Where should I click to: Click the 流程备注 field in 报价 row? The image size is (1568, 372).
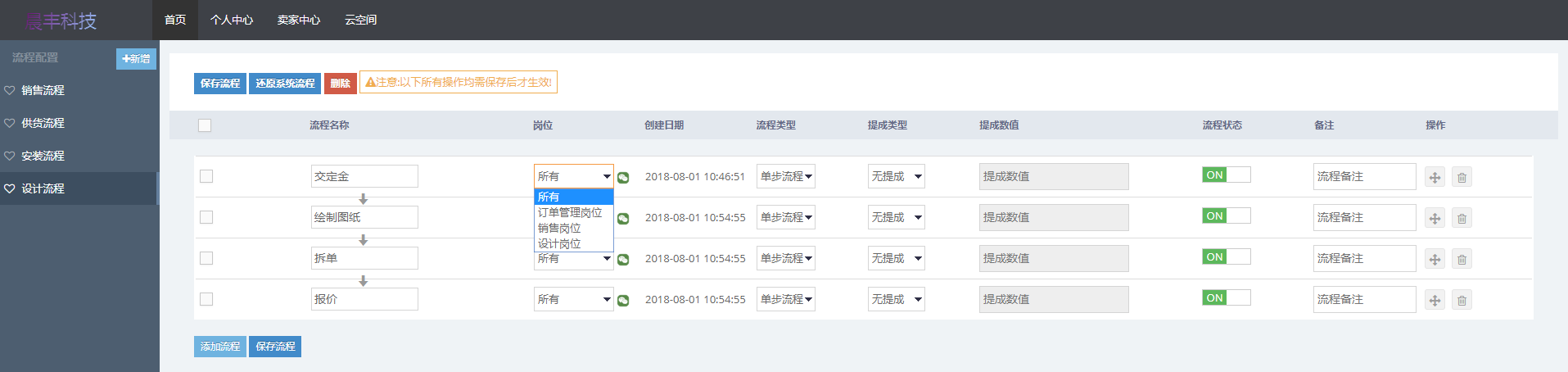(1365, 299)
